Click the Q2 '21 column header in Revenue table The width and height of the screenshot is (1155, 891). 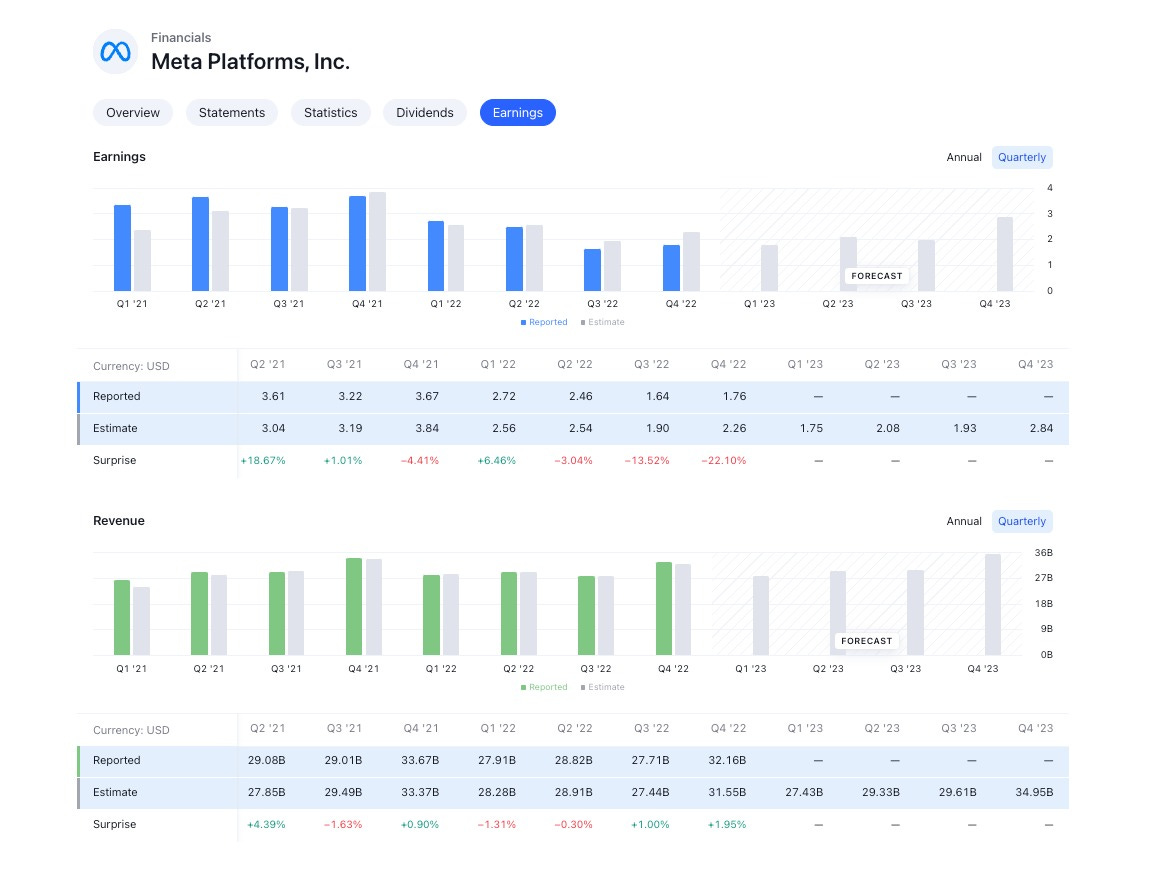(267, 728)
